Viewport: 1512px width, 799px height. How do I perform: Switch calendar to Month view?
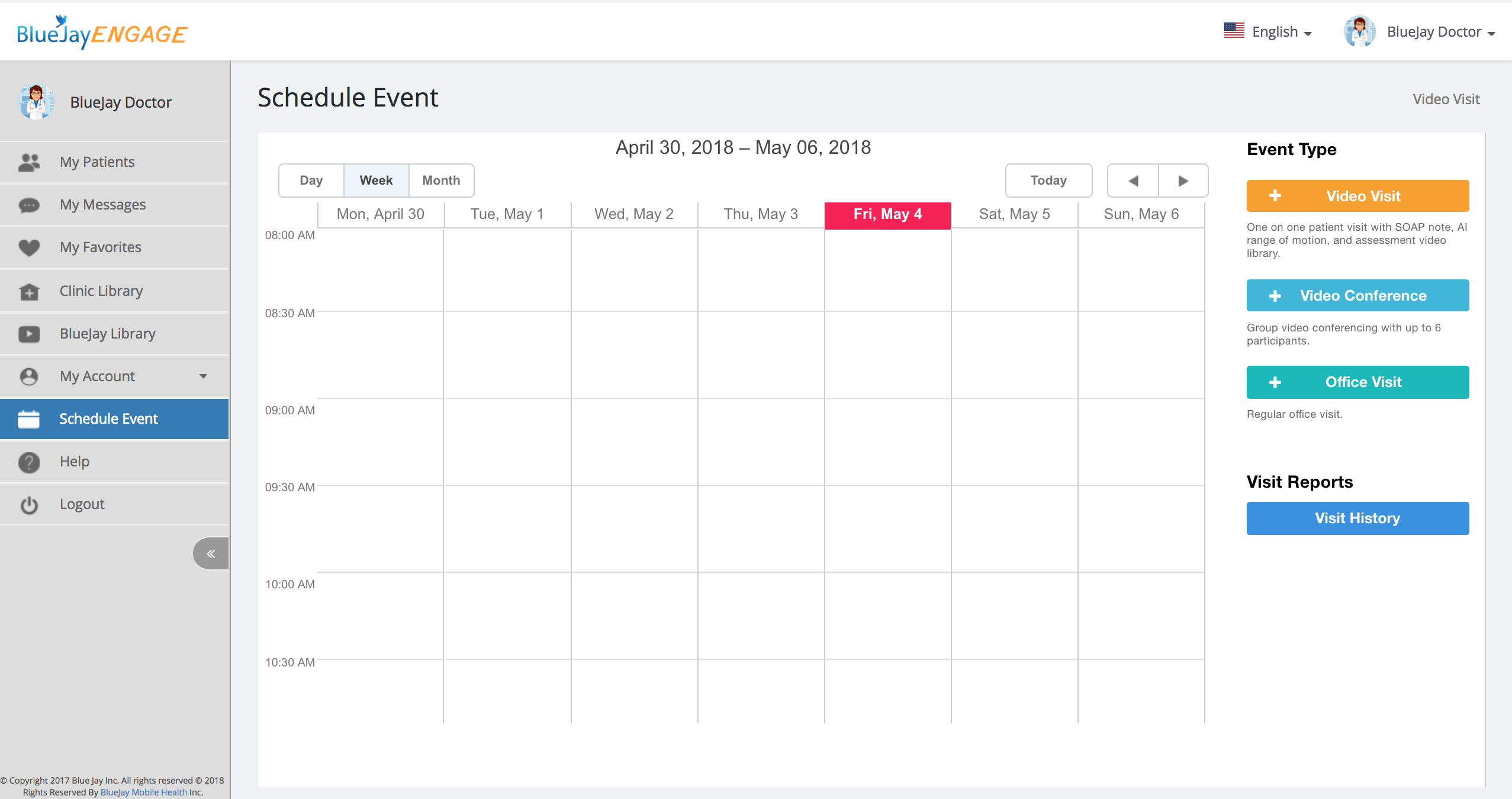coord(441,181)
